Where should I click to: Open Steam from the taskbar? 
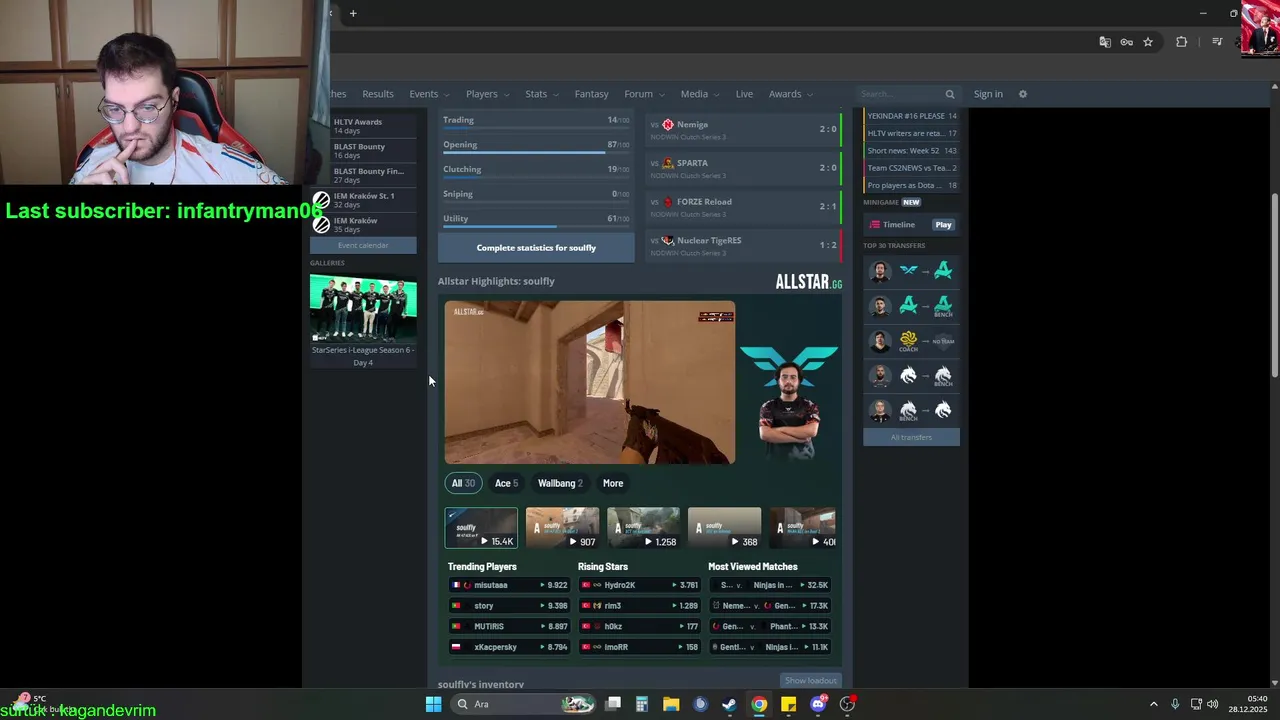coord(729,704)
